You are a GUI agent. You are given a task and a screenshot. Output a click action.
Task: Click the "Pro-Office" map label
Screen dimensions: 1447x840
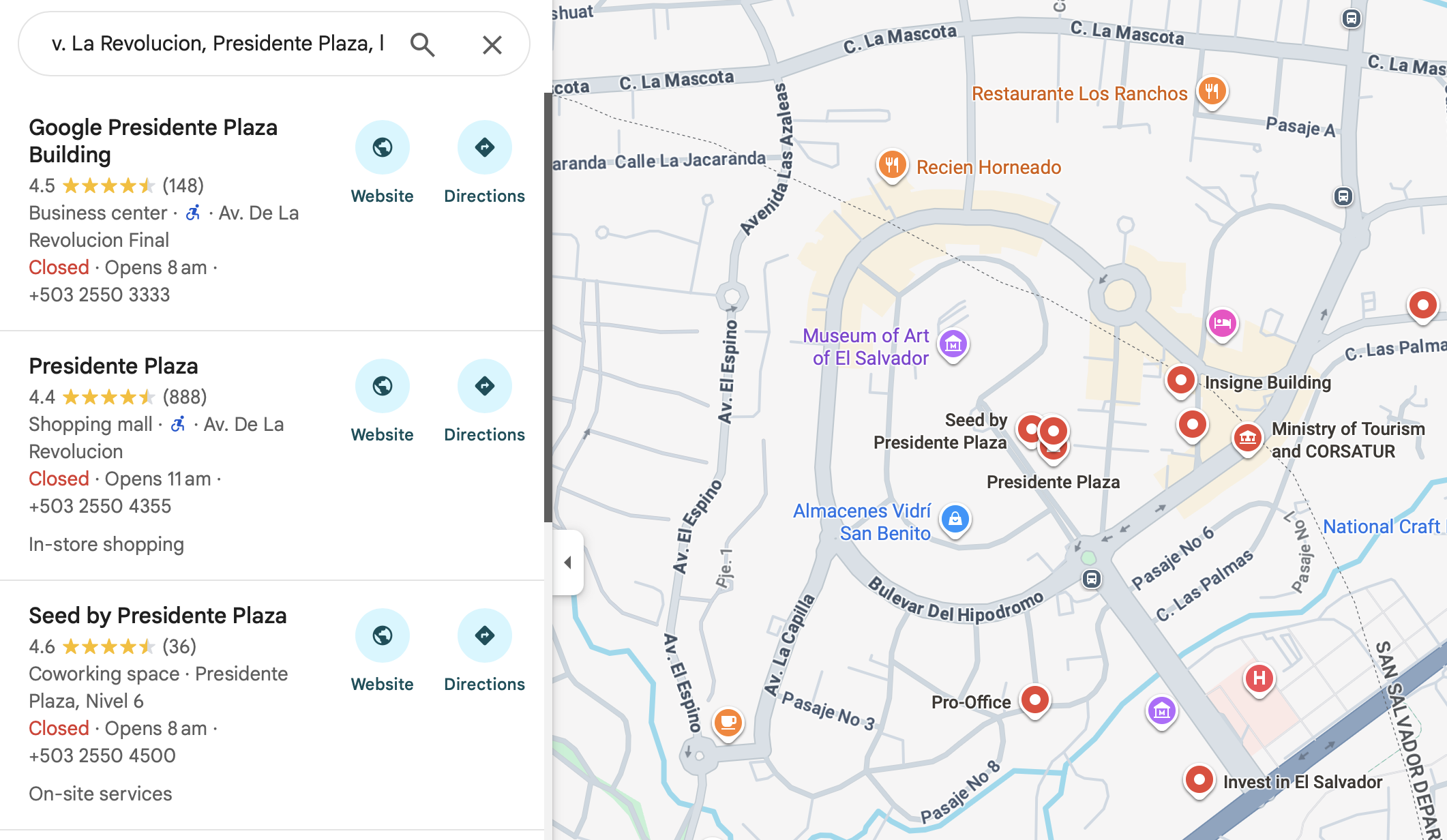point(971,702)
